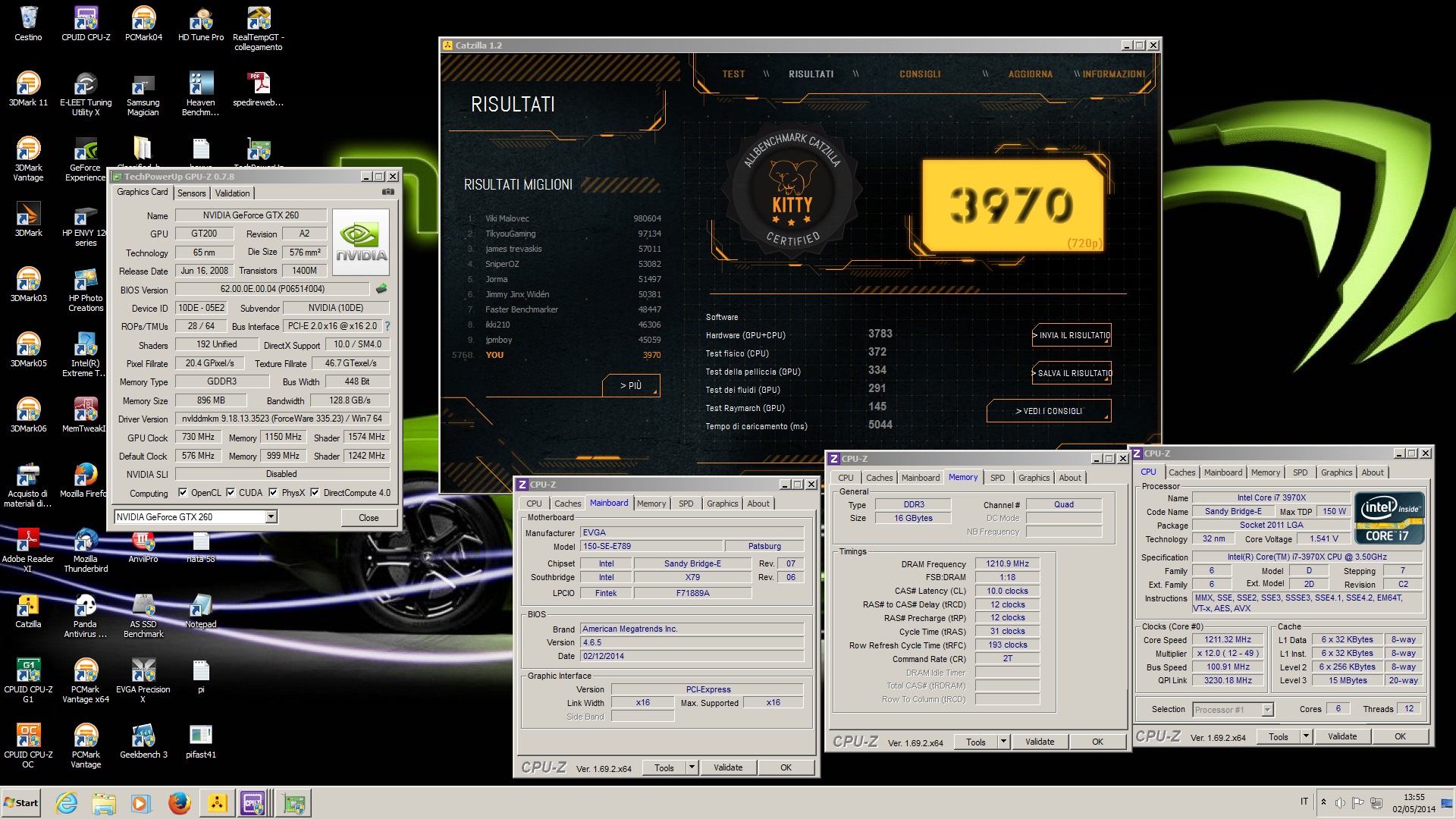This screenshot has width=1456, height=819.
Task: Open the TEST tab in Catzilla
Action: [733, 74]
